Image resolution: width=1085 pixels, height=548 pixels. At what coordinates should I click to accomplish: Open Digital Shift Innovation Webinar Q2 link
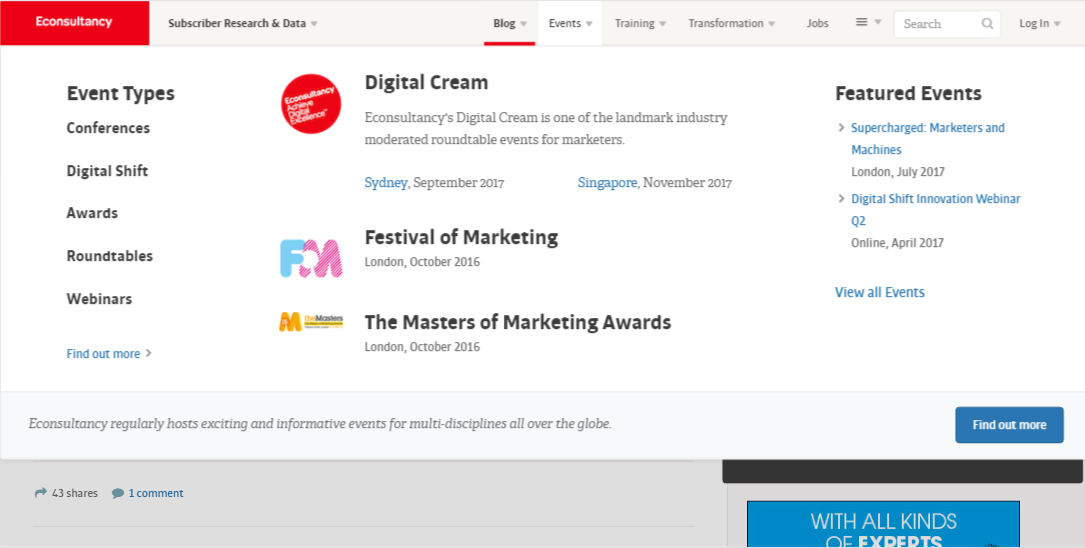[x=936, y=210]
